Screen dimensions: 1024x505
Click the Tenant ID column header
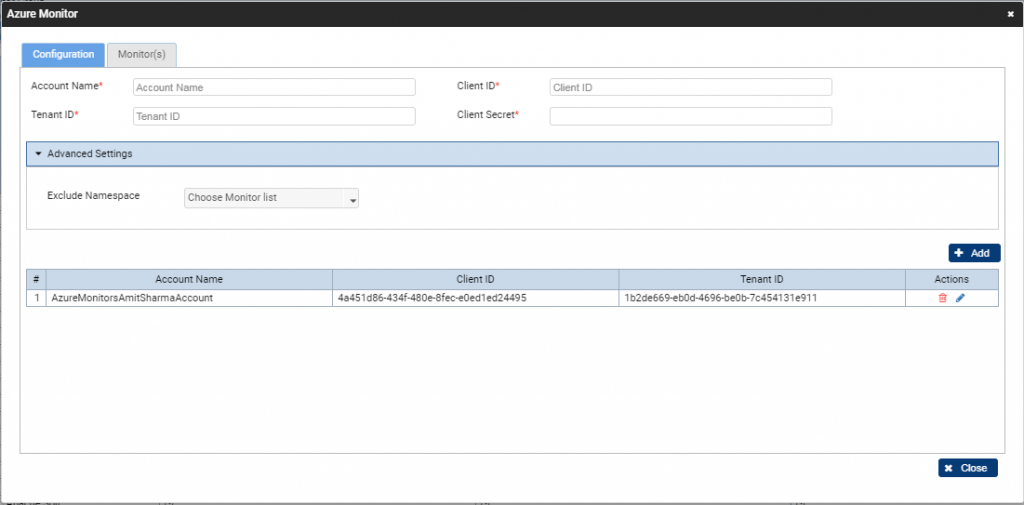click(x=762, y=279)
